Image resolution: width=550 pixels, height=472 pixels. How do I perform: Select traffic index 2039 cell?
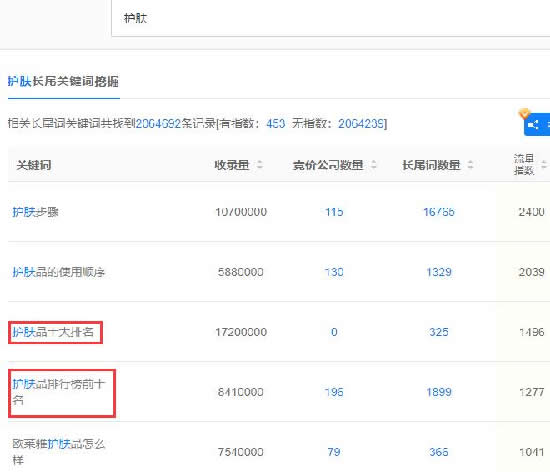pos(531,272)
